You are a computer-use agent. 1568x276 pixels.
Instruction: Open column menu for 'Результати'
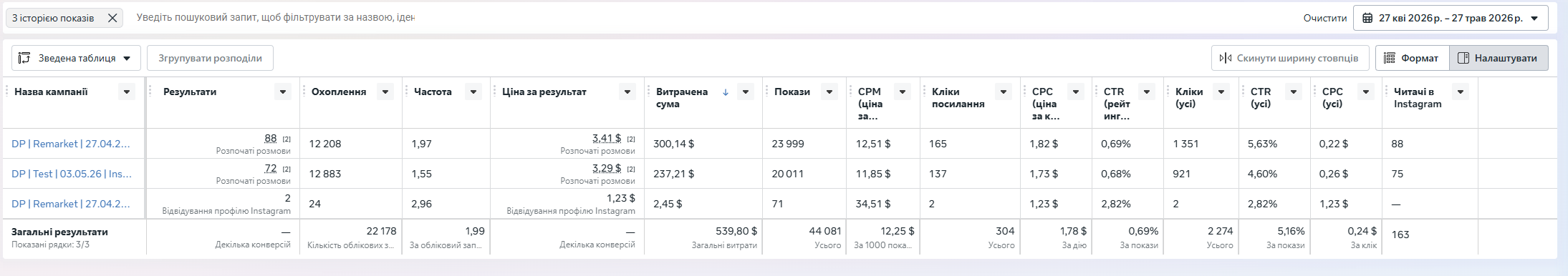[x=283, y=92]
